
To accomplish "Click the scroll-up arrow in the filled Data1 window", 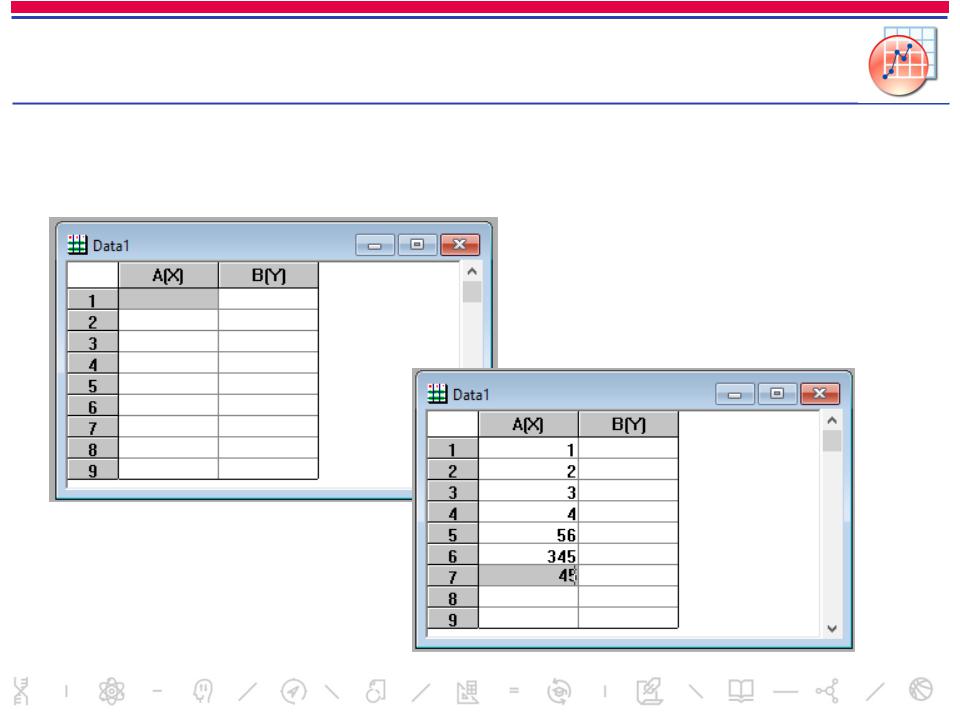I will (832, 420).
